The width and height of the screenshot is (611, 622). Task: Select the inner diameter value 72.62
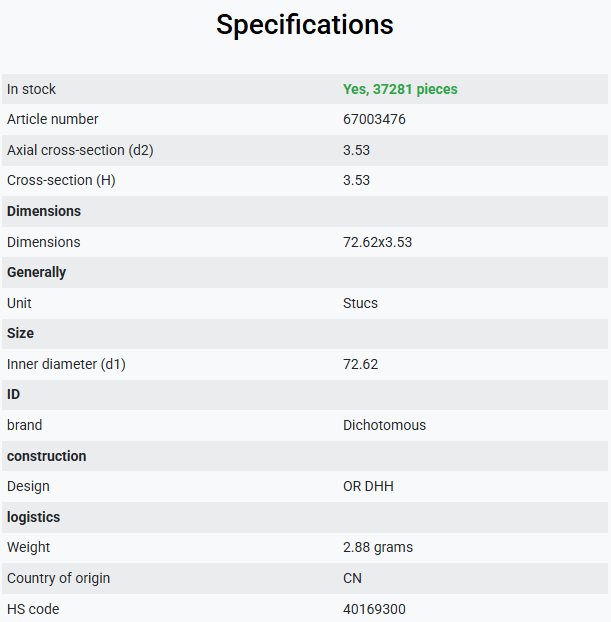(x=360, y=365)
